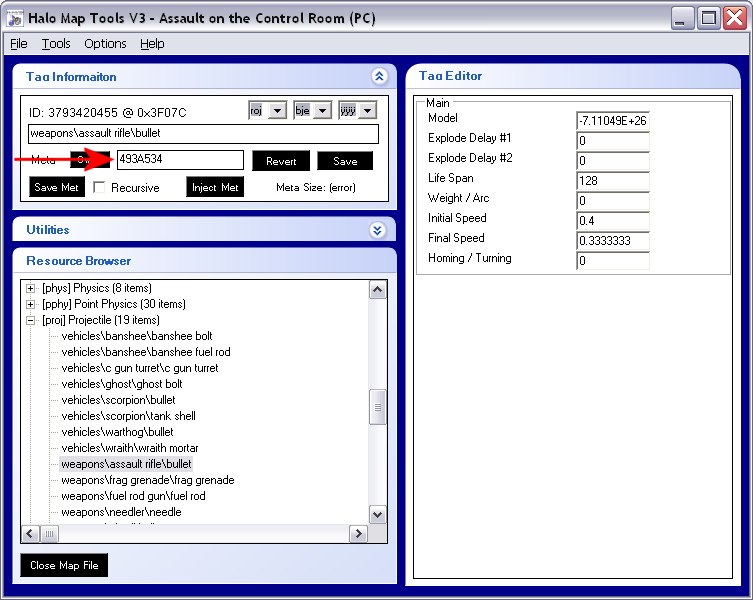Click the Initial Speed field showing 0.4
Screen dimensions: 753x600
coord(612,220)
